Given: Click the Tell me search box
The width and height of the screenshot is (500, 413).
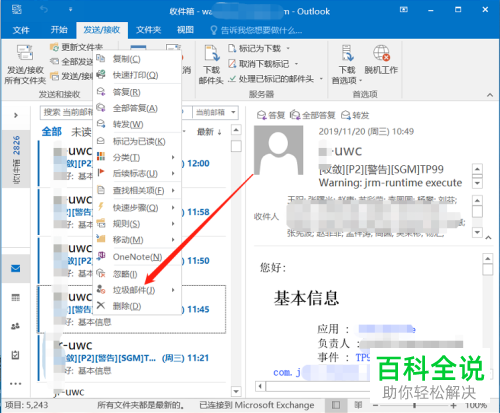Looking at the screenshot, I should [x=256, y=31].
